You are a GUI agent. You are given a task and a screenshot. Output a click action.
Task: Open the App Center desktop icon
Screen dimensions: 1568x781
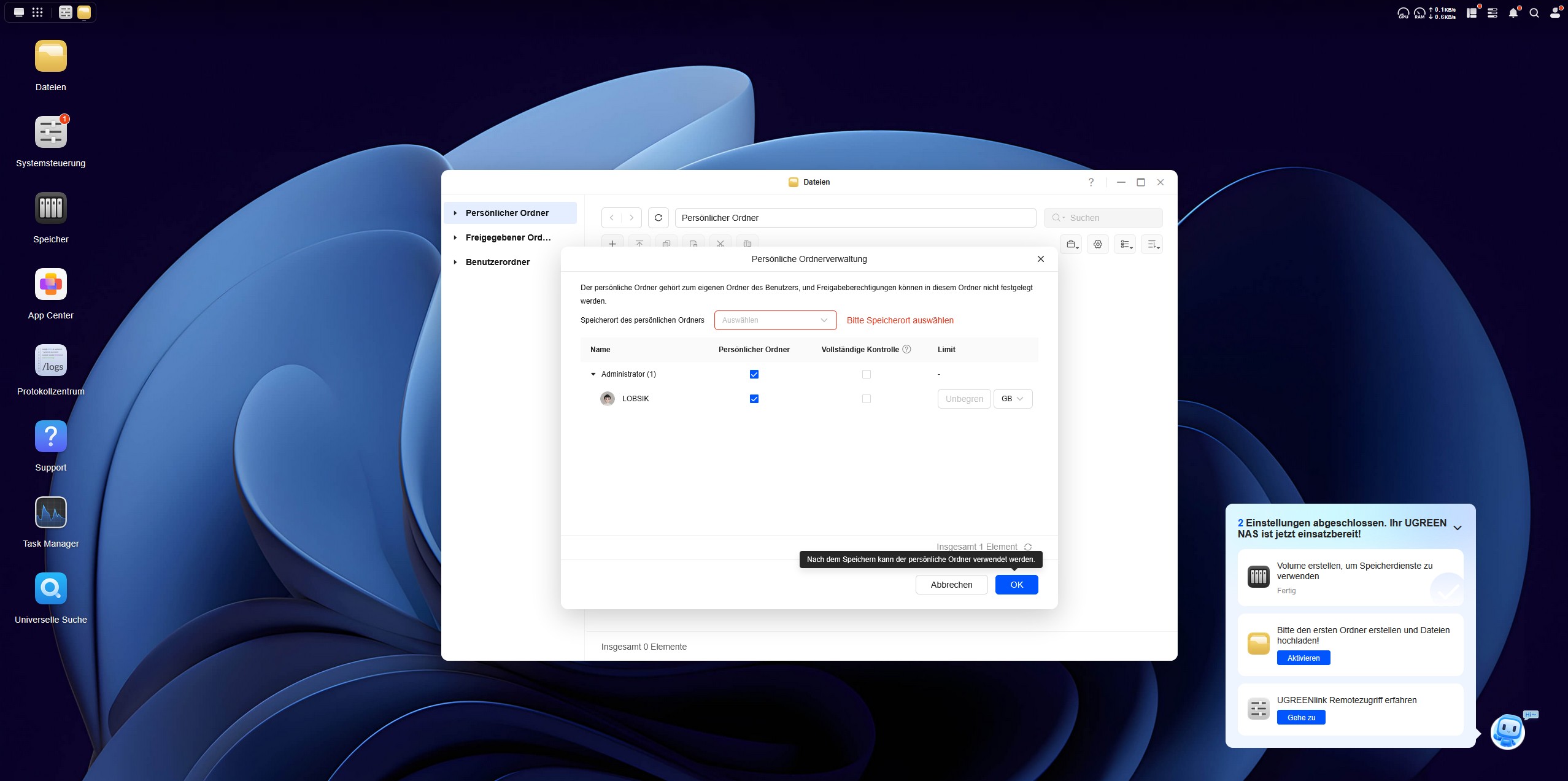(x=50, y=285)
